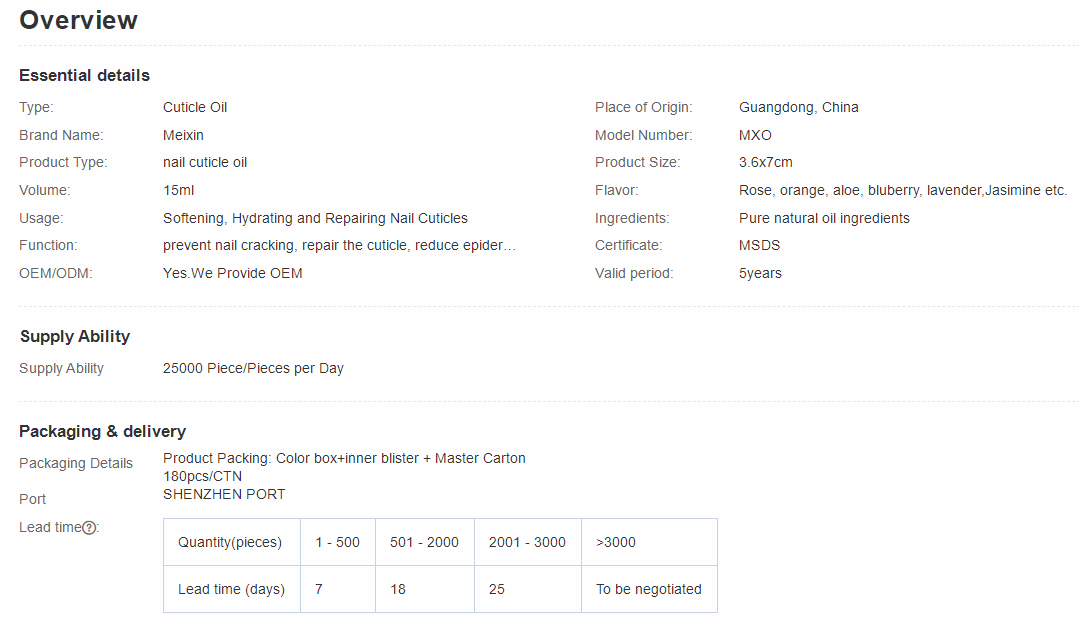Click the 1 - 500 quantity table cell
Screen dimensions: 1079x620
coord(337,542)
